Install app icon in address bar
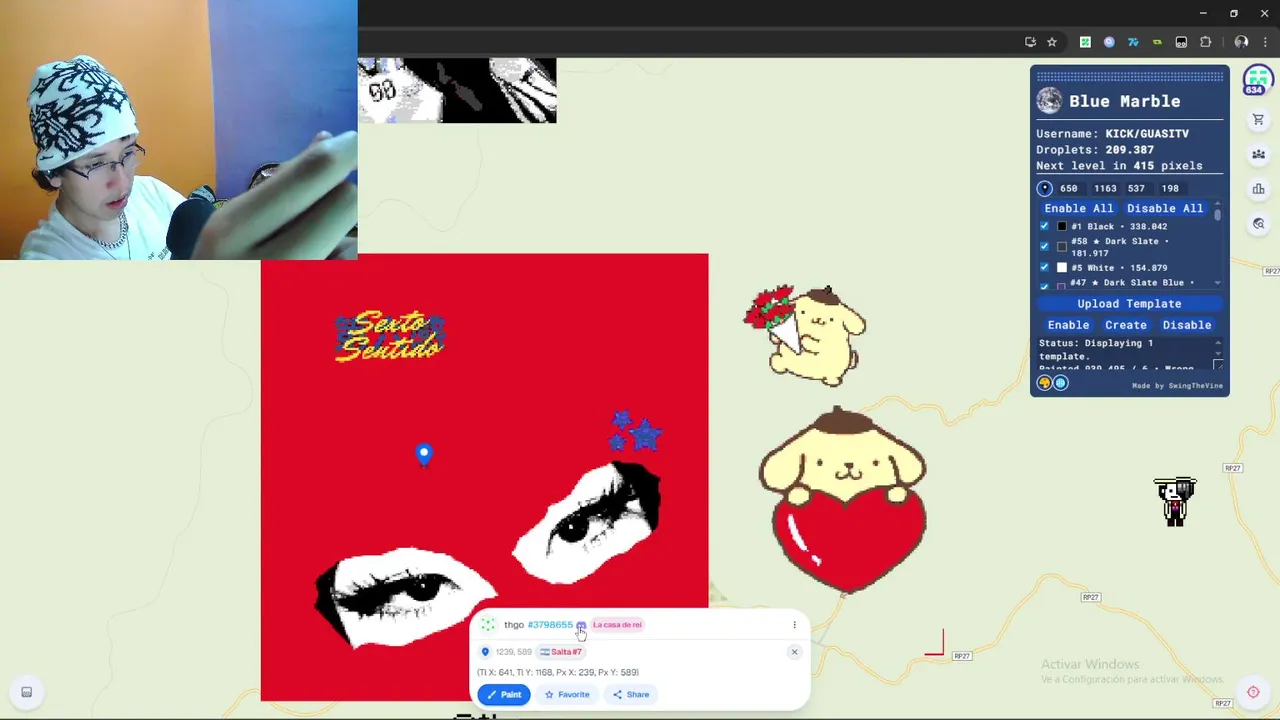Viewport: 1280px width, 720px height. [1030, 42]
